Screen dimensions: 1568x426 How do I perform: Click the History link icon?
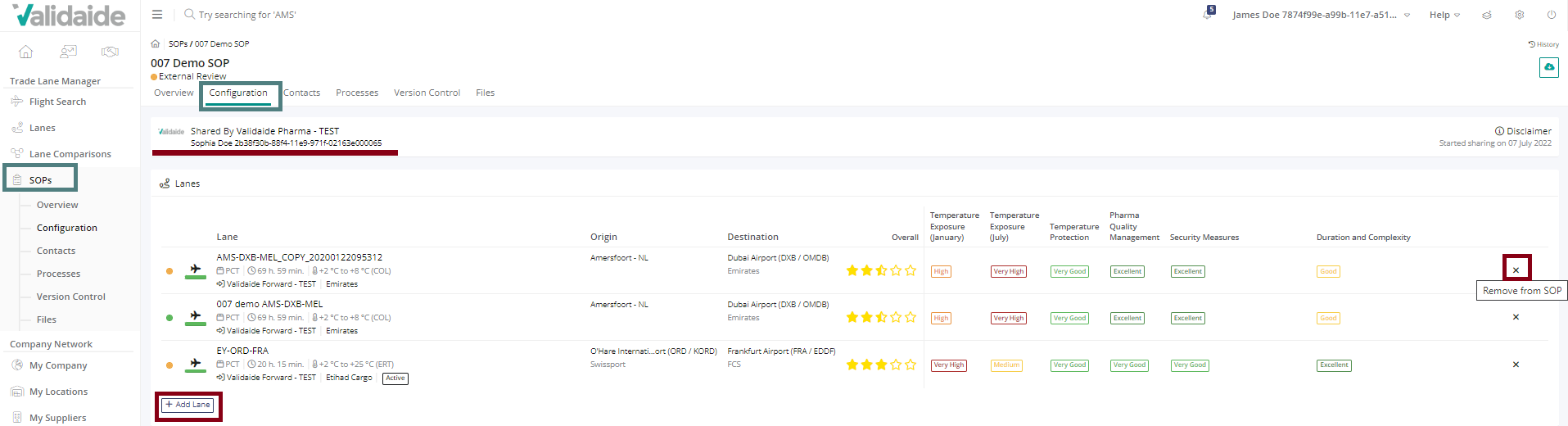point(1543,44)
